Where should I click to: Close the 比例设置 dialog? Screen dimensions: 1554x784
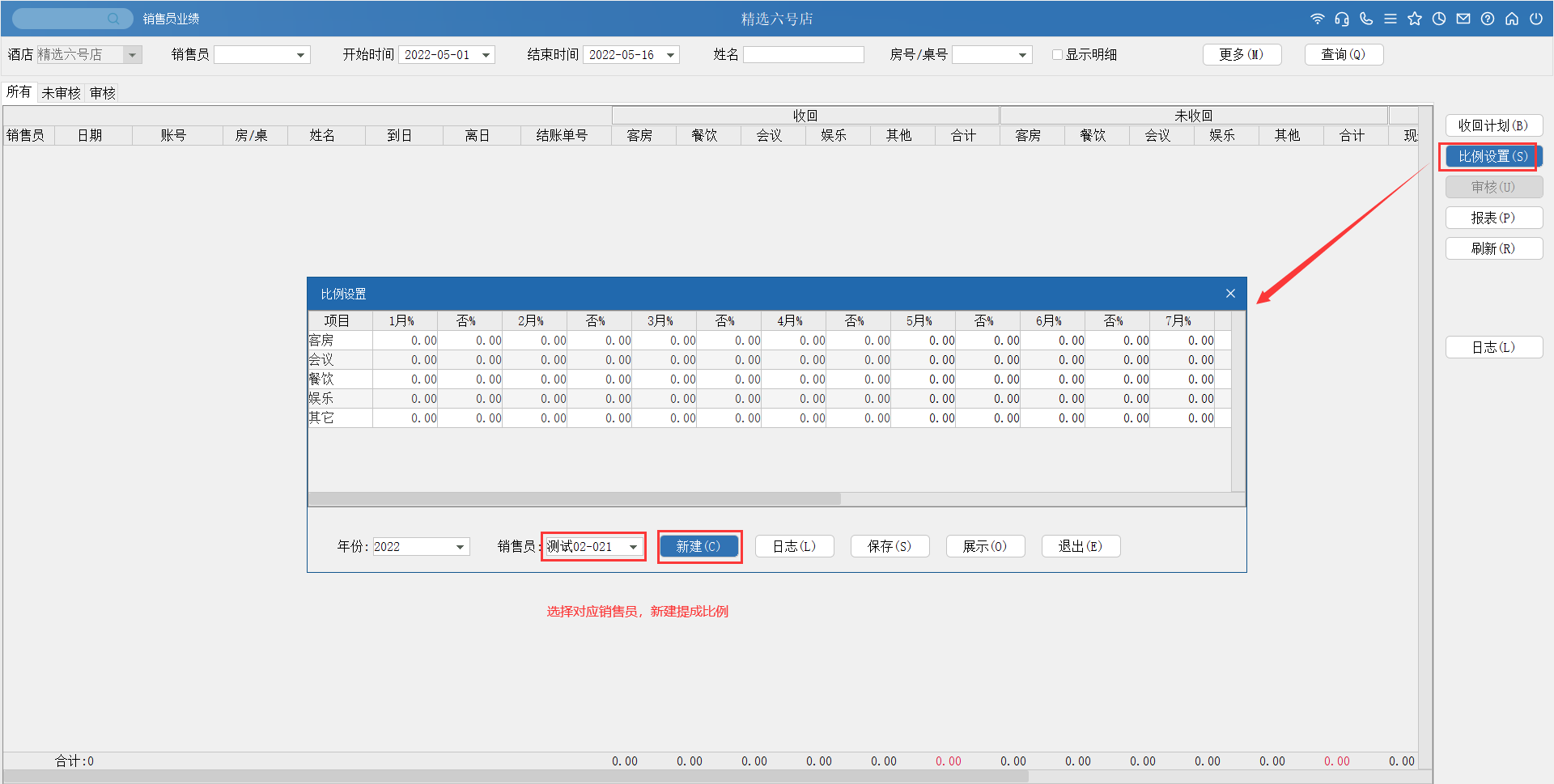click(1230, 294)
